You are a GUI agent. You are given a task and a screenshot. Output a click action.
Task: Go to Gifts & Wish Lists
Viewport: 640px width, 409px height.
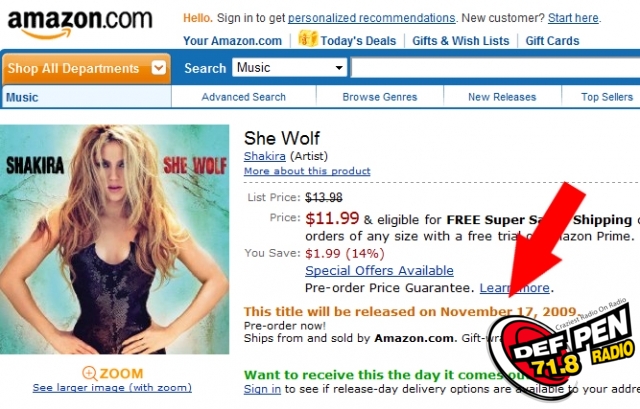coord(460,41)
